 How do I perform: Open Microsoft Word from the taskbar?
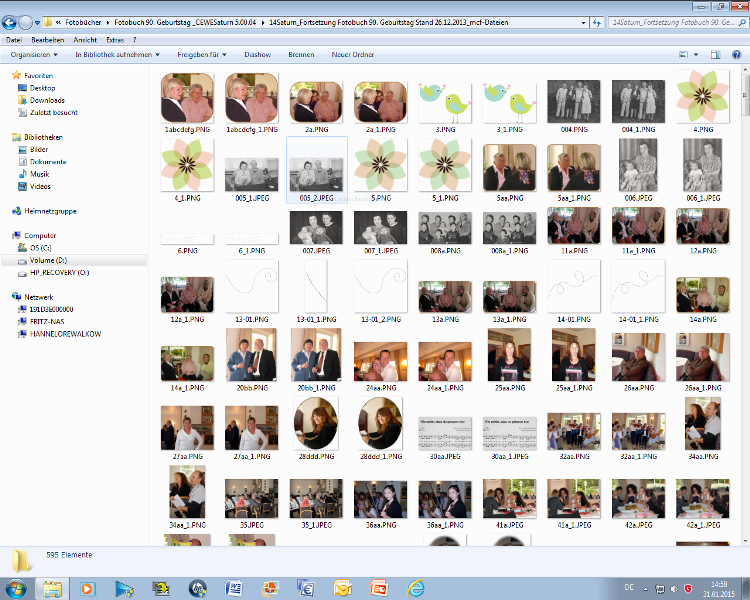pos(233,589)
